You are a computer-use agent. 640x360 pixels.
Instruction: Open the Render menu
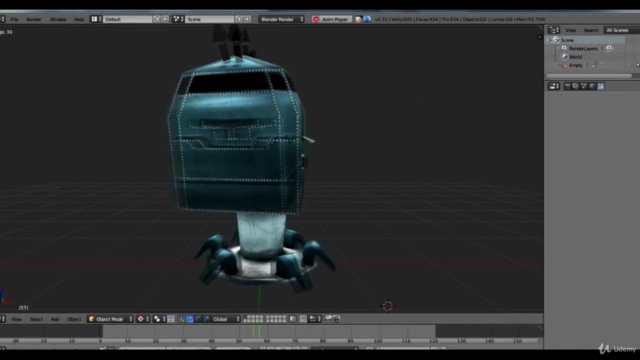point(34,19)
